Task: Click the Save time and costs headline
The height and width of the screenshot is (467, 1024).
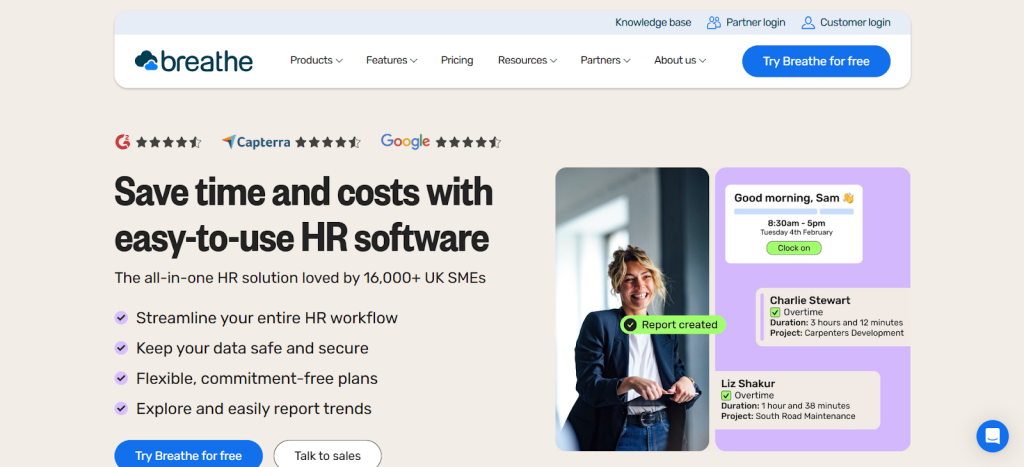Action: 304,215
